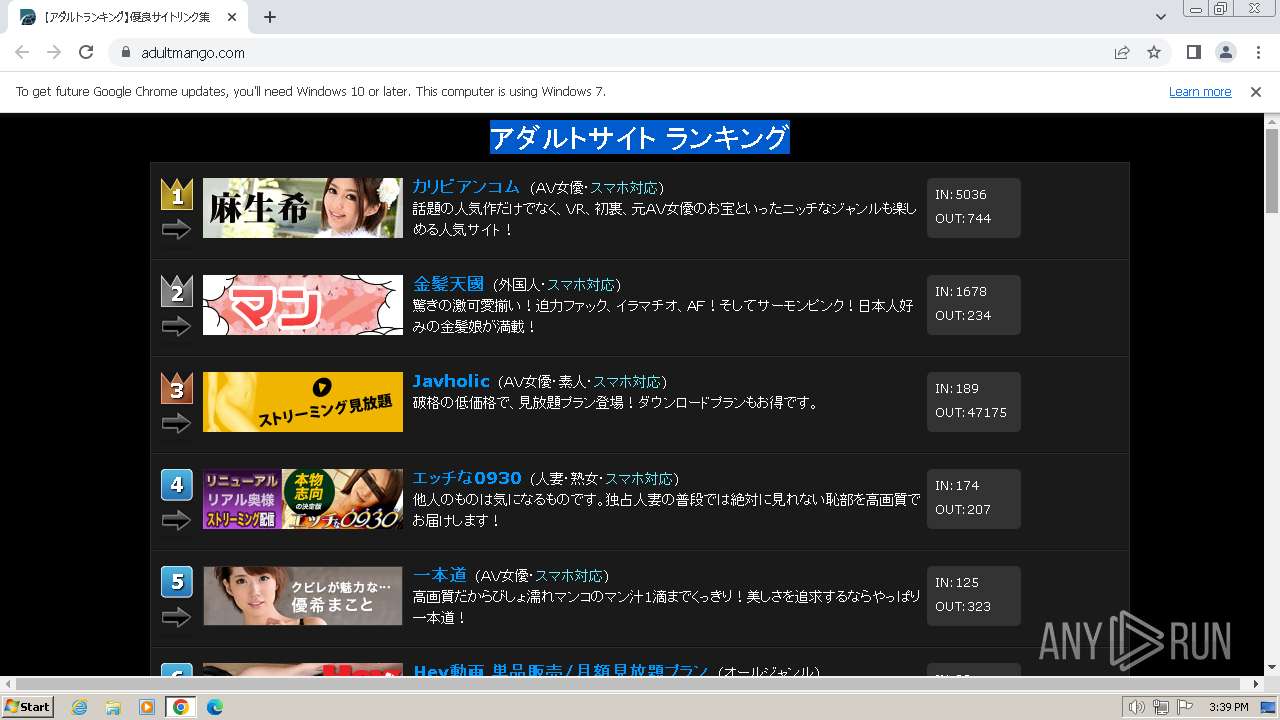Open the Chrome profile avatar
Image resolution: width=1280 pixels, height=720 pixels.
click(1225, 52)
